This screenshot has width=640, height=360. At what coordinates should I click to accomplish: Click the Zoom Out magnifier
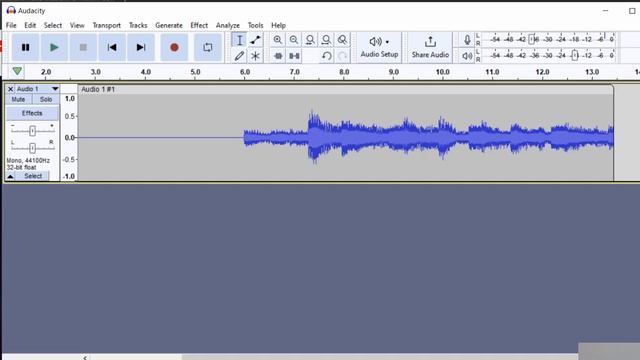(x=294, y=40)
